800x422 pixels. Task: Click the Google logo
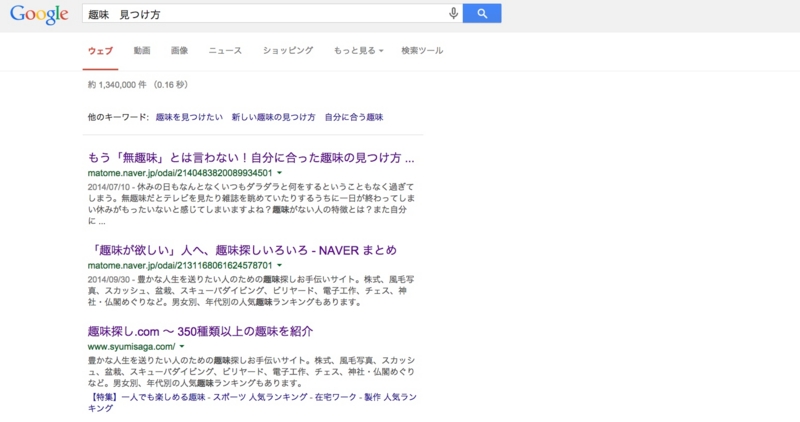39,14
